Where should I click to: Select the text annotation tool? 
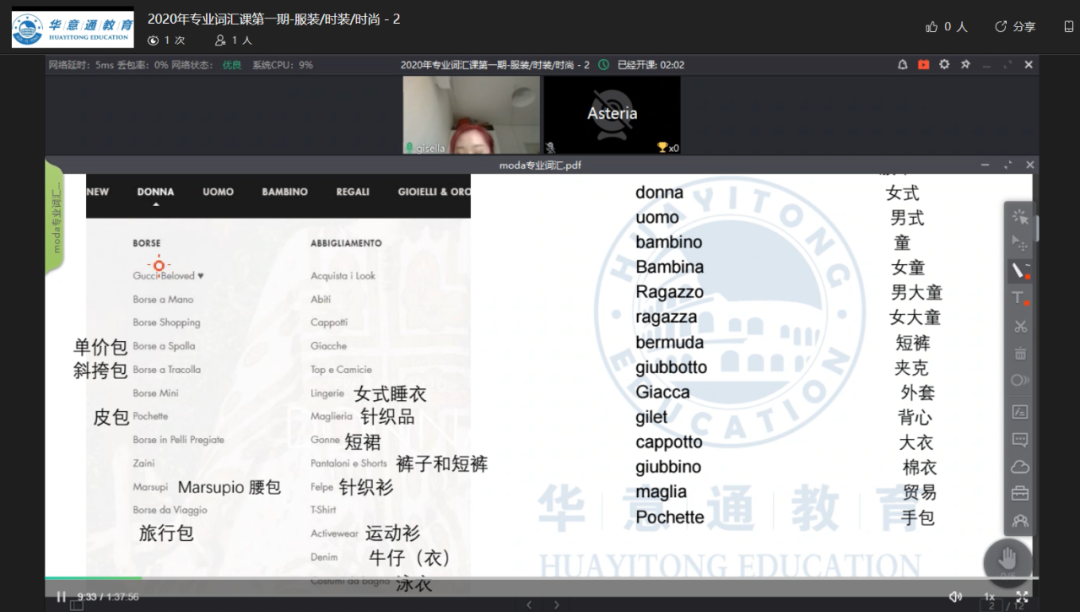[x=1020, y=298]
